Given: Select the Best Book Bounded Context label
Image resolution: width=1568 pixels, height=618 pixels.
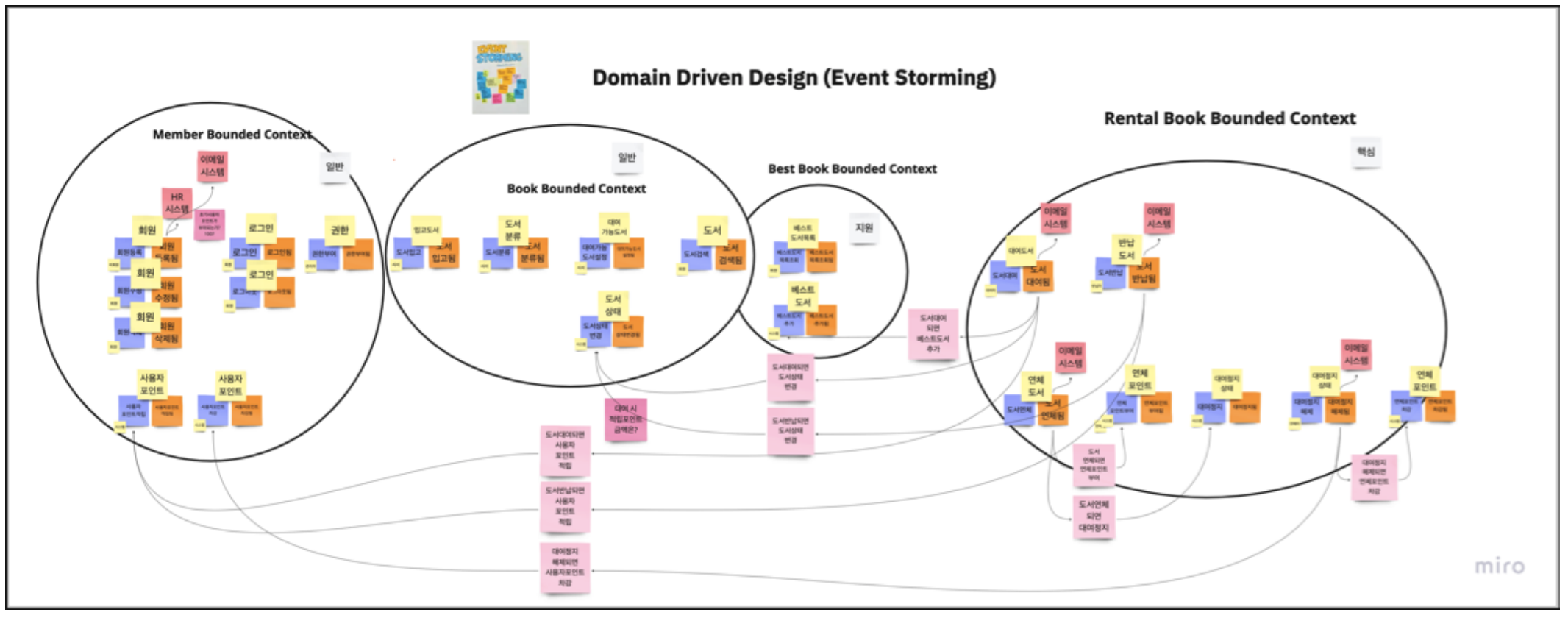Looking at the screenshot, I should click(852, 169).
